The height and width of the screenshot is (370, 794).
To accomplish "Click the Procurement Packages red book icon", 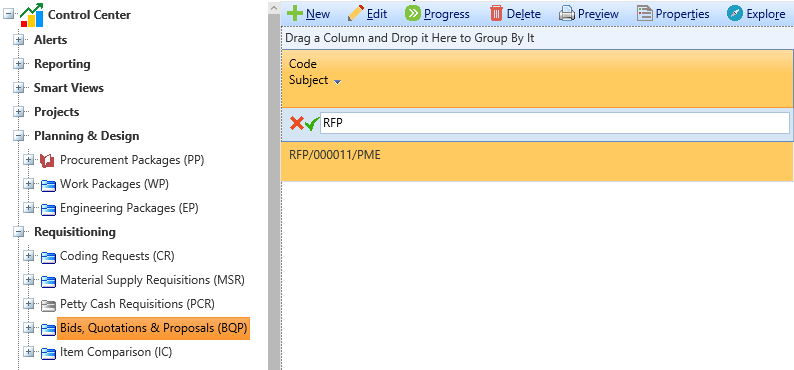I will pyautogui.click(x=47, y=161).
